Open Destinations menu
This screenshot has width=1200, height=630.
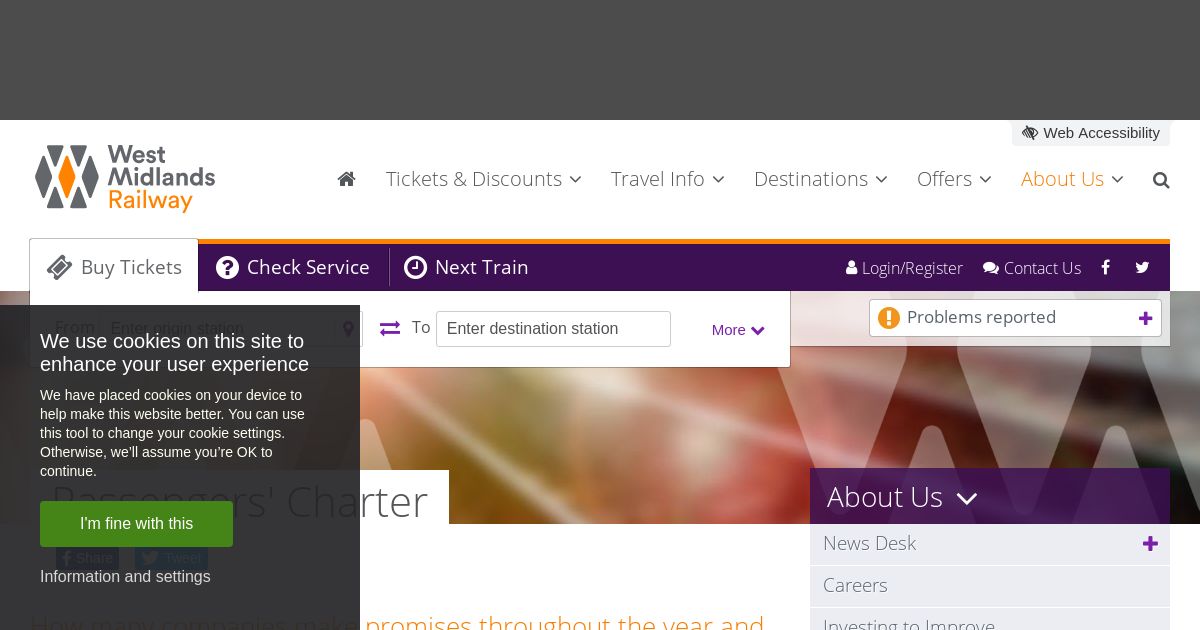[820, 179]
